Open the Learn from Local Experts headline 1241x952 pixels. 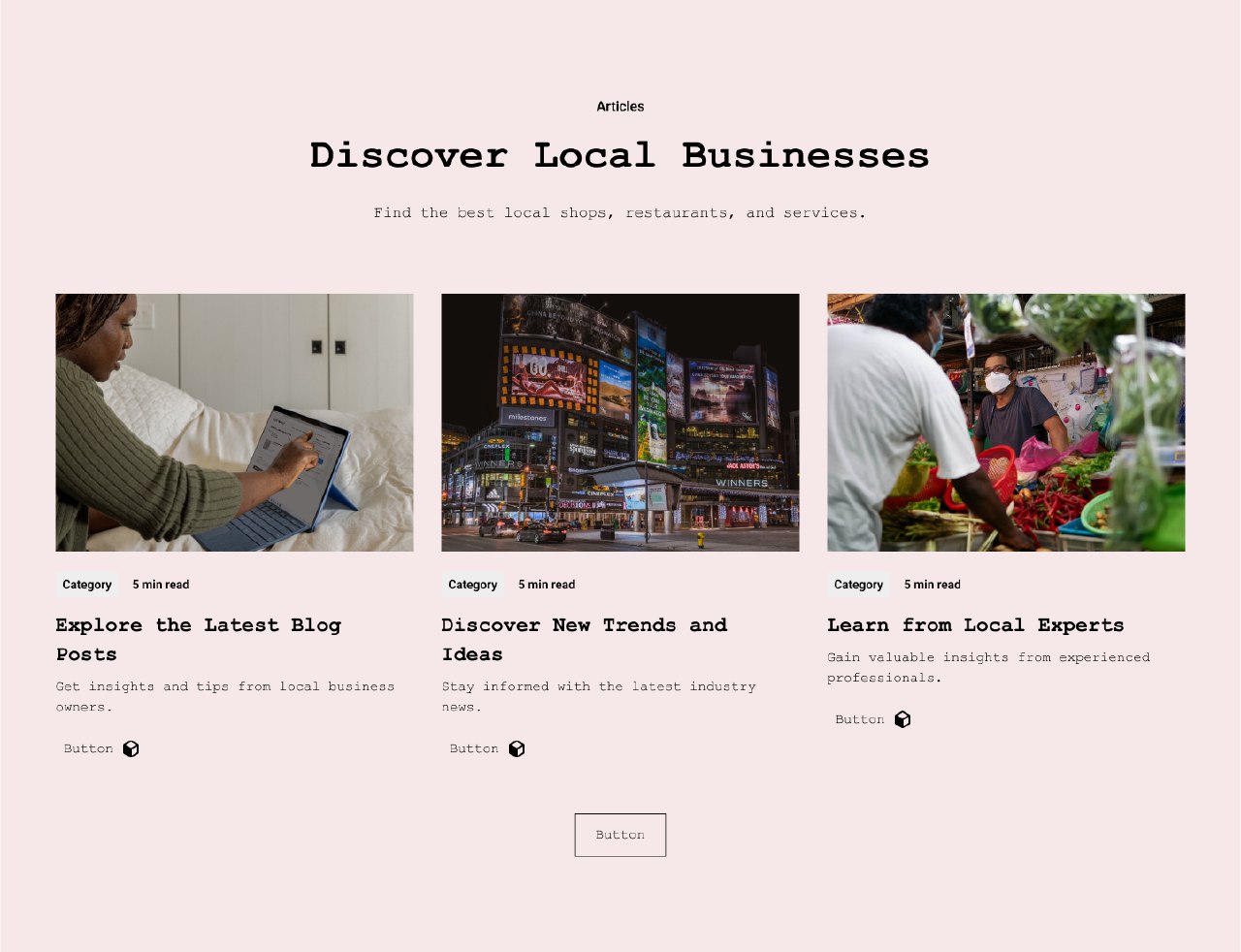975,625
